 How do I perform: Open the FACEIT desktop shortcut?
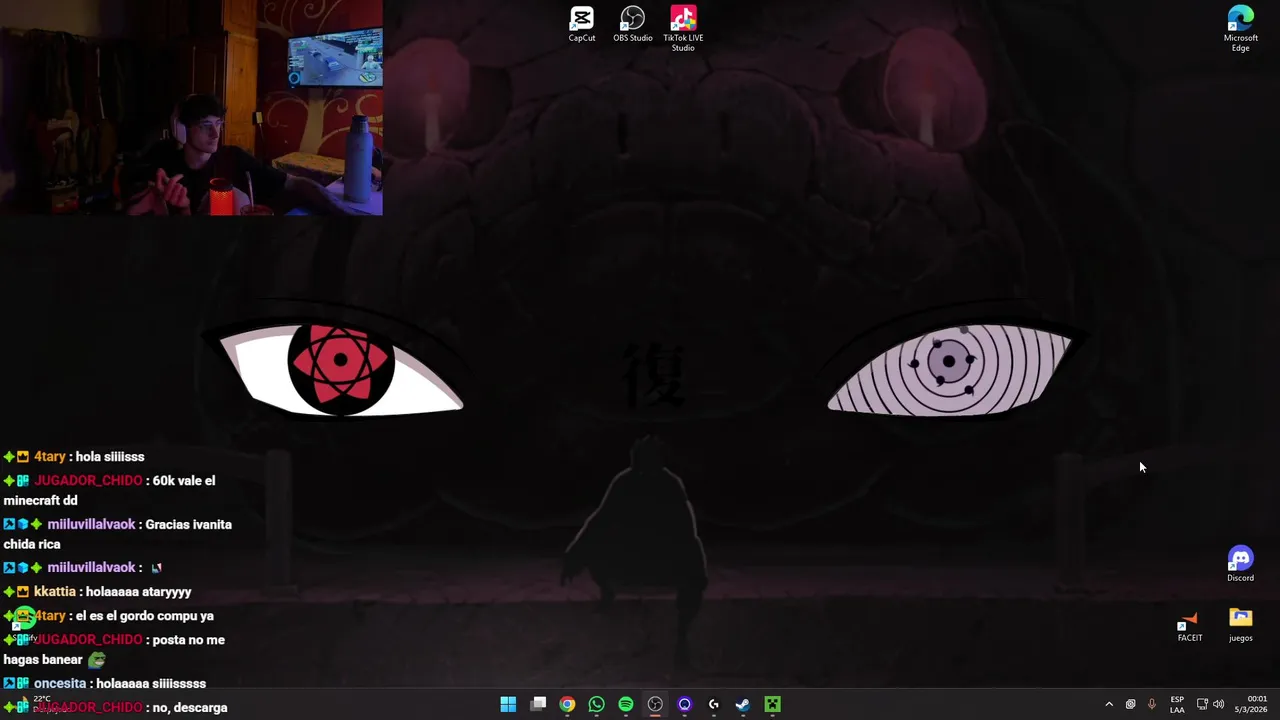click(1189, 626)
